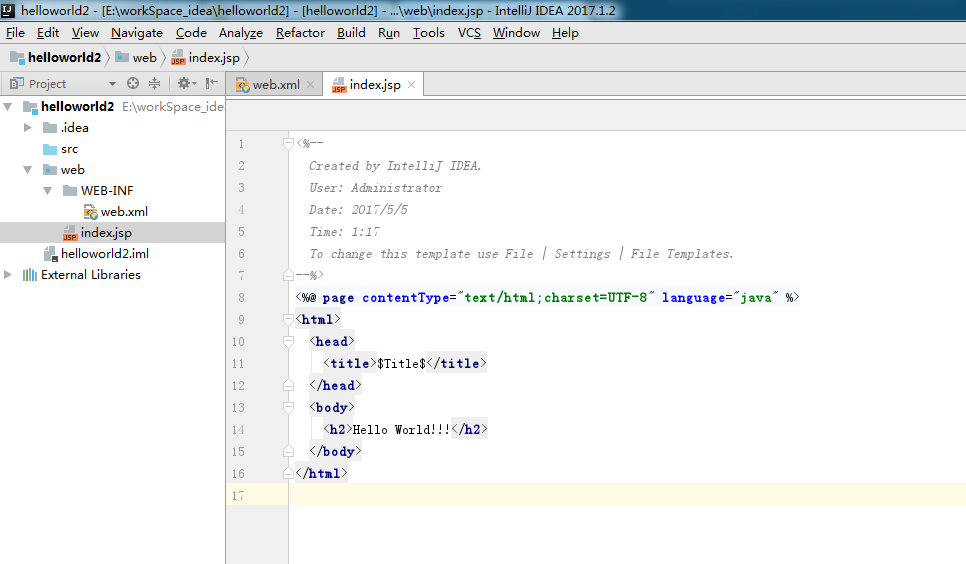Screen dimensions: 966x564
Task: Click contentType attribute on line 8
Action: pyautogui.click(x=406, y=298)
